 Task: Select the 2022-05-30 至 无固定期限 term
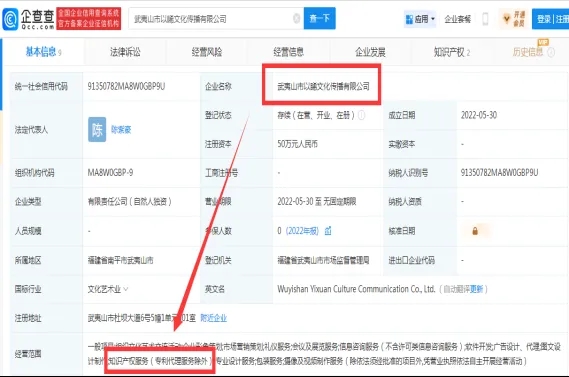click(317, 201)
